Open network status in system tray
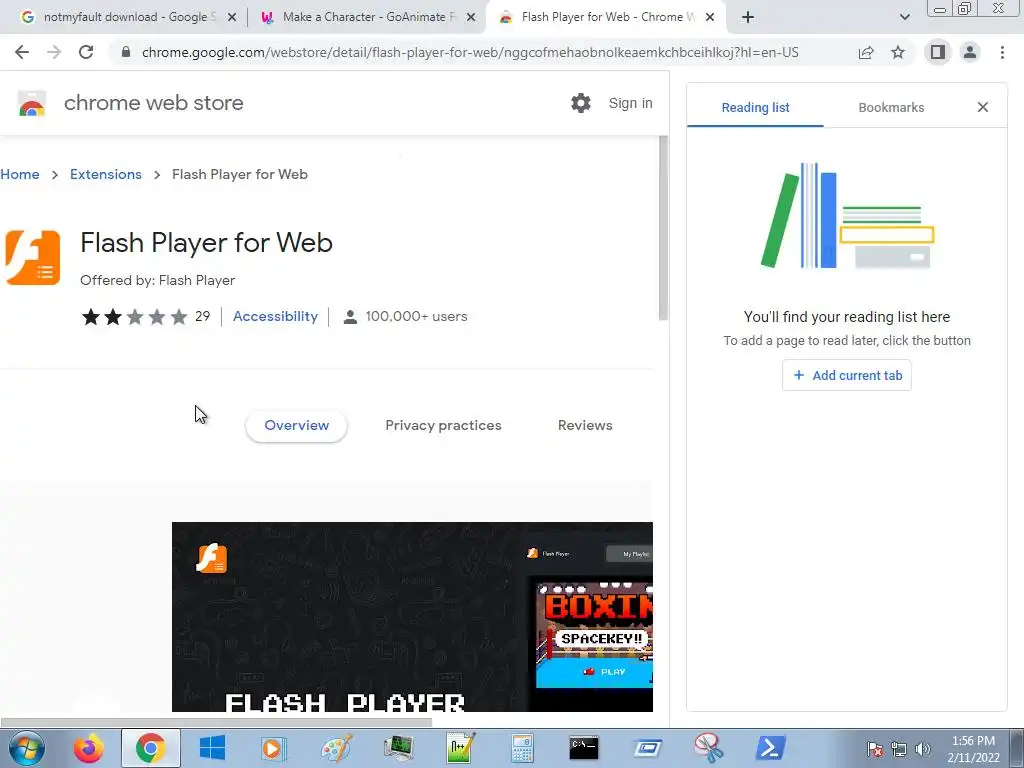Viewport: 1024px width, 768px height. coord(899,750)
